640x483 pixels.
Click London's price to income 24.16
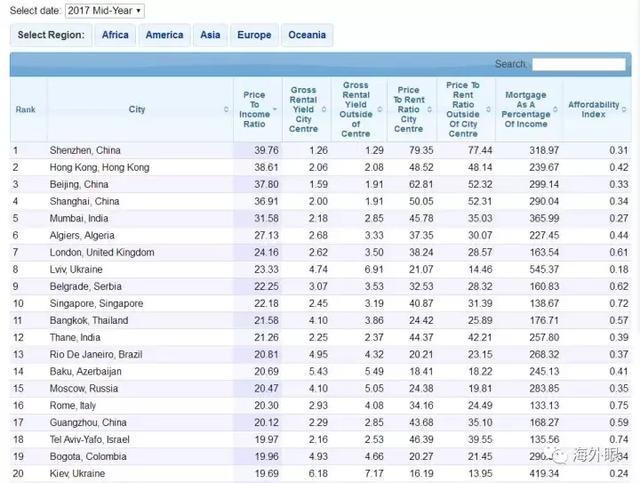pos(266,252)
